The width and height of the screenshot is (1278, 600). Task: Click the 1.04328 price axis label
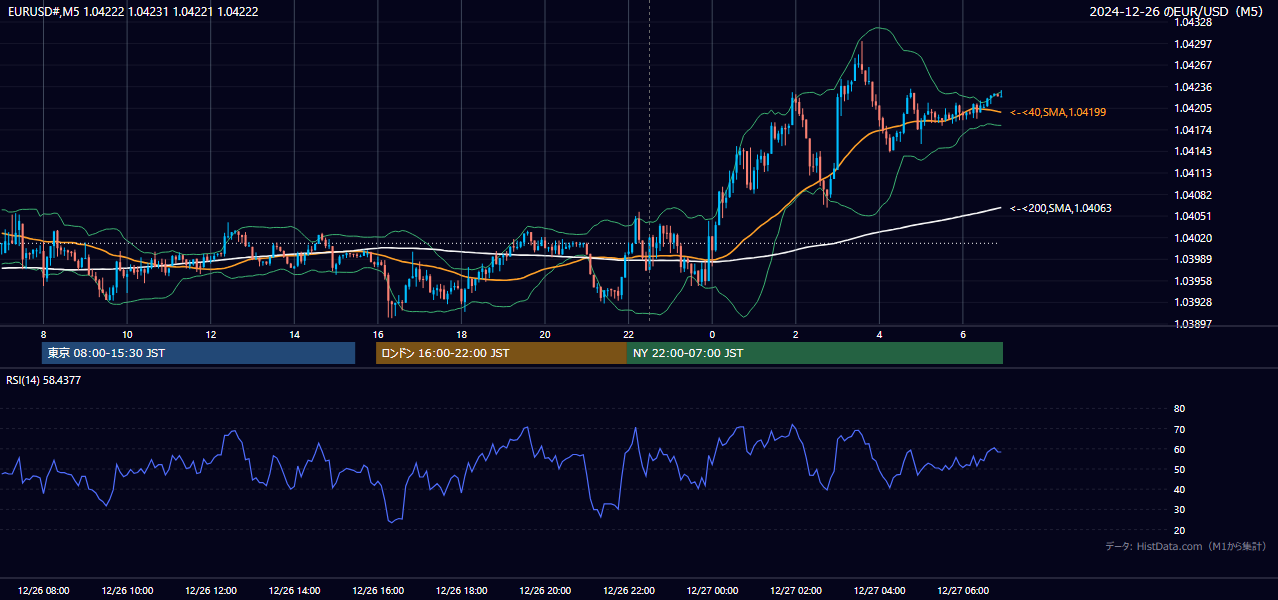coord(1192,22)
